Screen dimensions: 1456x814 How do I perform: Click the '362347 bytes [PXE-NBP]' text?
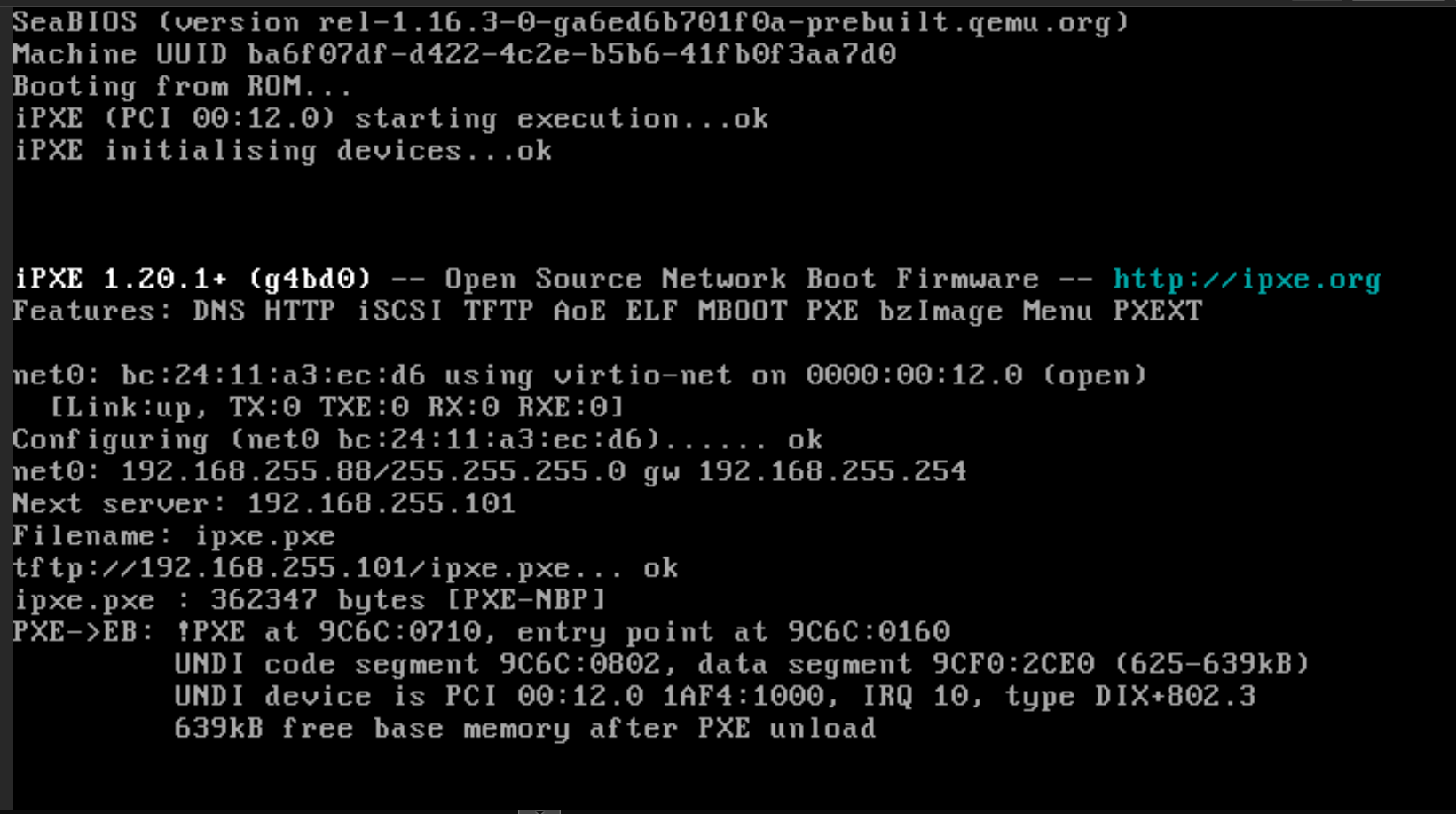pos(408,600)
